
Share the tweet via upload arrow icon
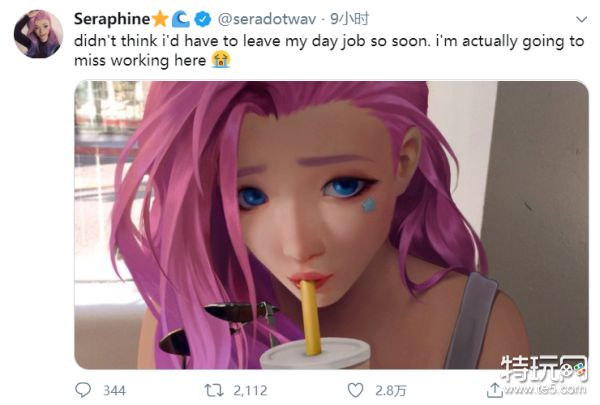pyautogui.click(x=494, y=390)
